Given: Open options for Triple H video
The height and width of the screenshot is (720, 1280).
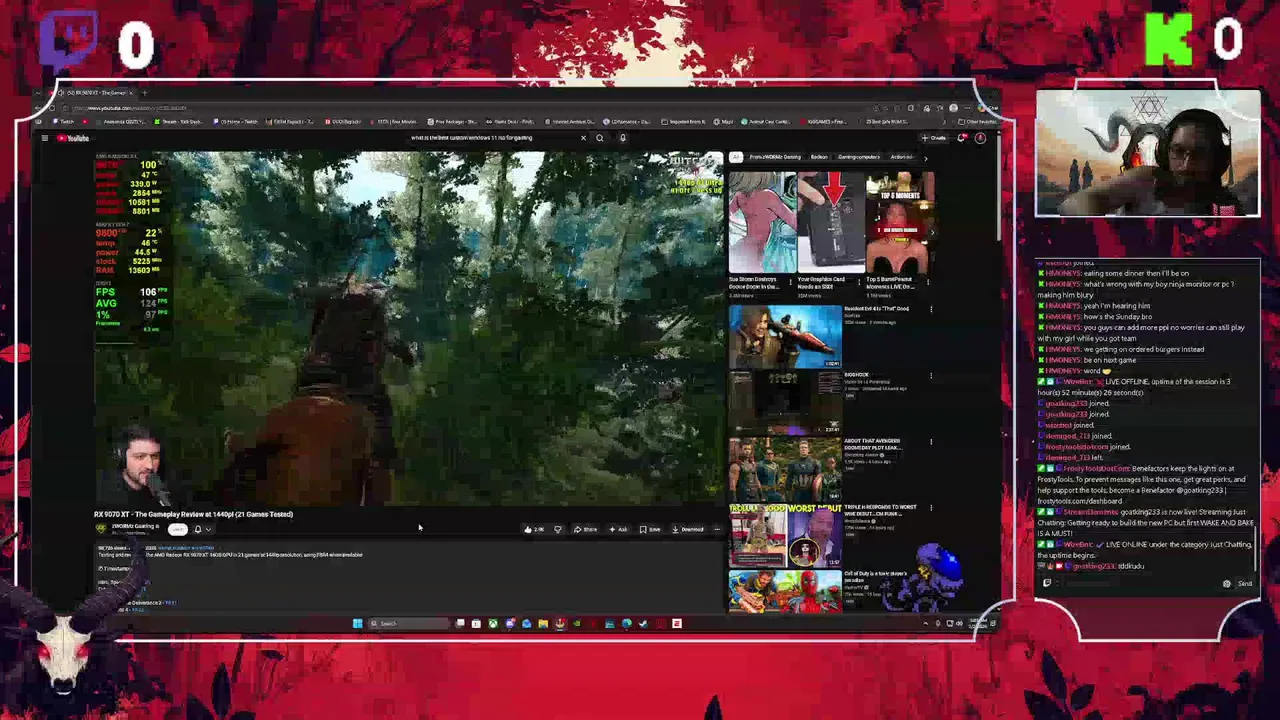Looking at the screenshot, I should pyautogui.click(x=931, y=508).
